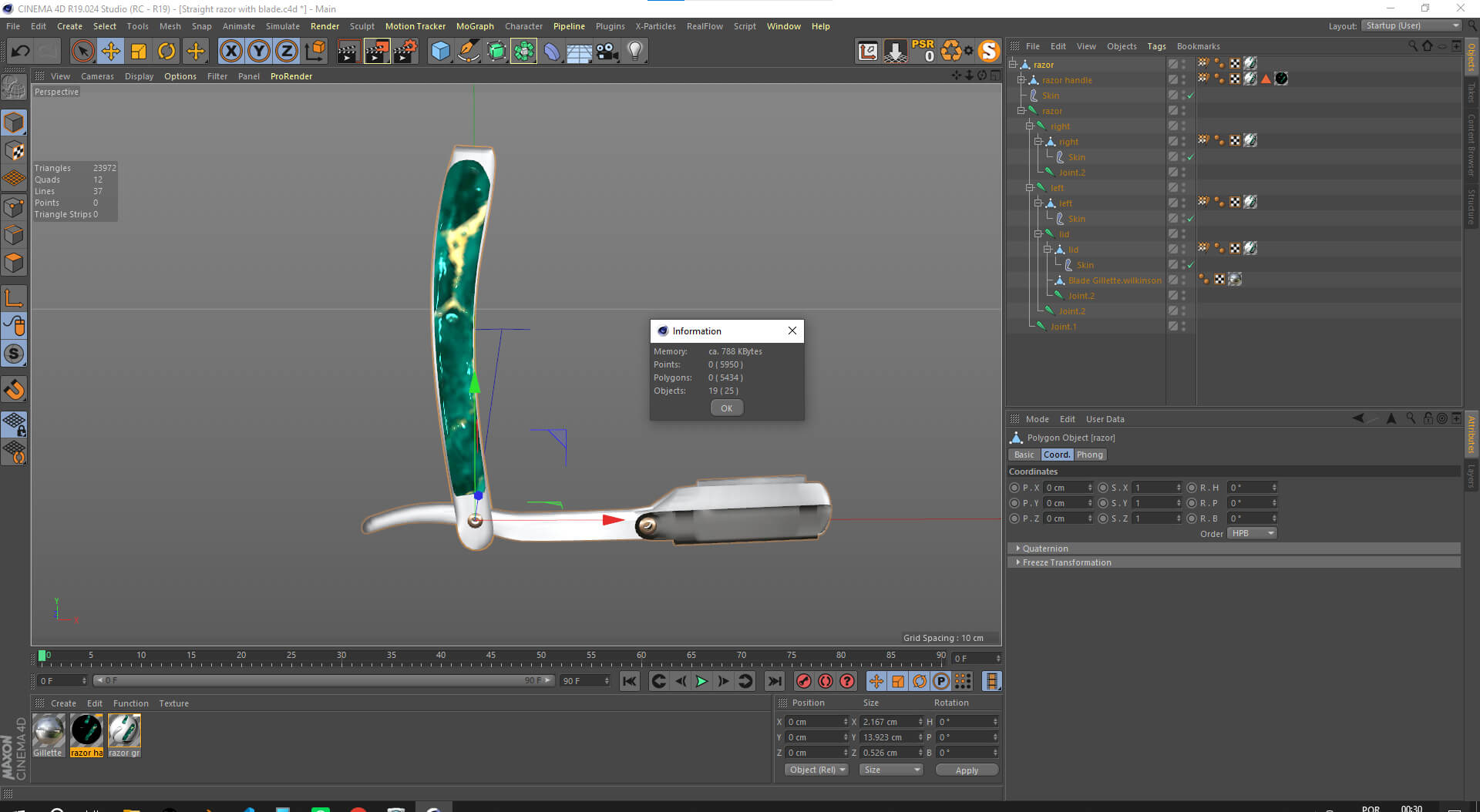The image size is (1480, 812).
Task: Toggle visibility dots of Joint.1
Action: pyautogui.click(x=1184, y=327)
